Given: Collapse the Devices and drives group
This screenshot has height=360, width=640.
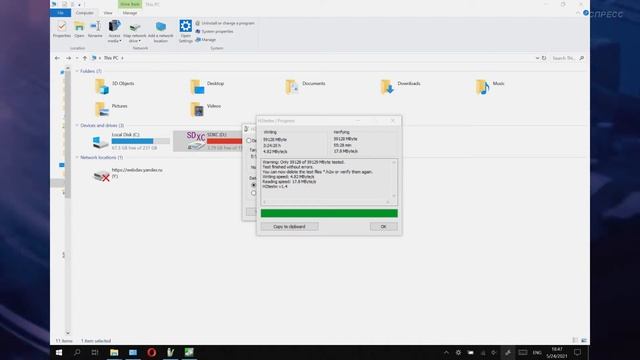Looking at the screenshot, I should 77,125.
